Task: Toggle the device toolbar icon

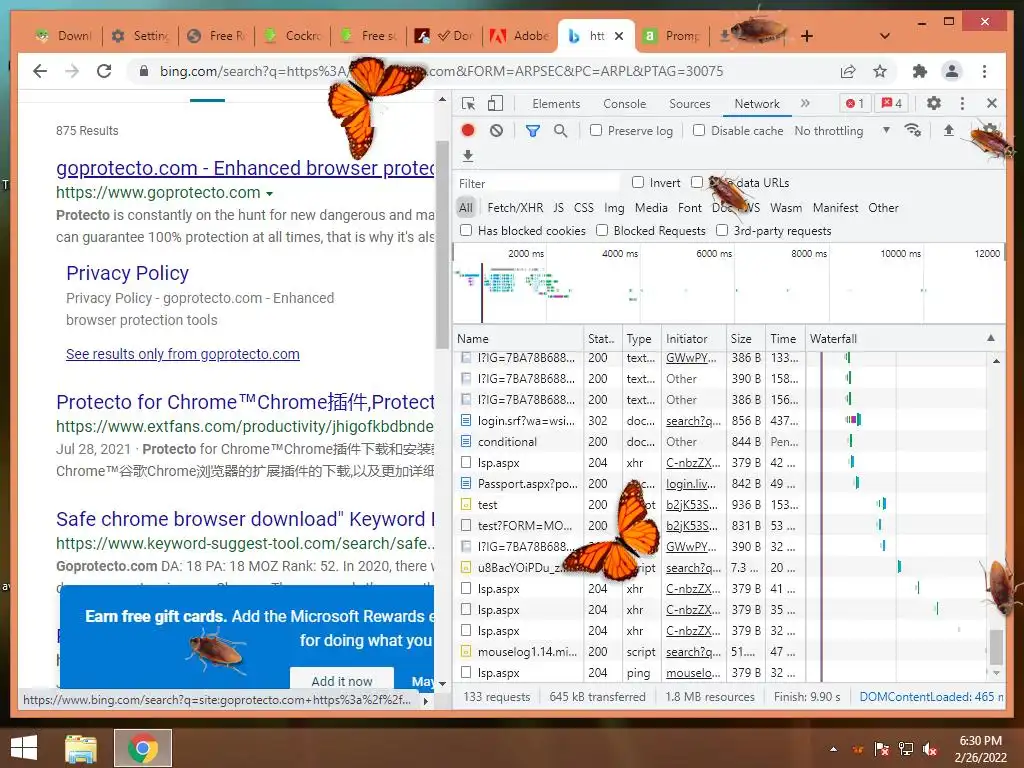Action: click(x=496, y=103)
